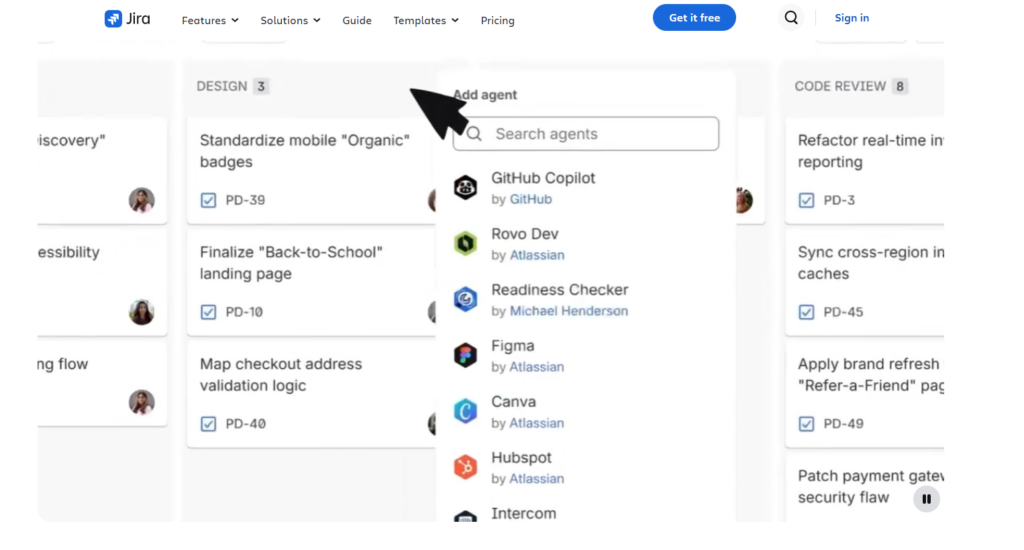Click the task type icon for PD-49
Image resolution: width=1024 pixels, height=550 pixels.
(807, 424)
